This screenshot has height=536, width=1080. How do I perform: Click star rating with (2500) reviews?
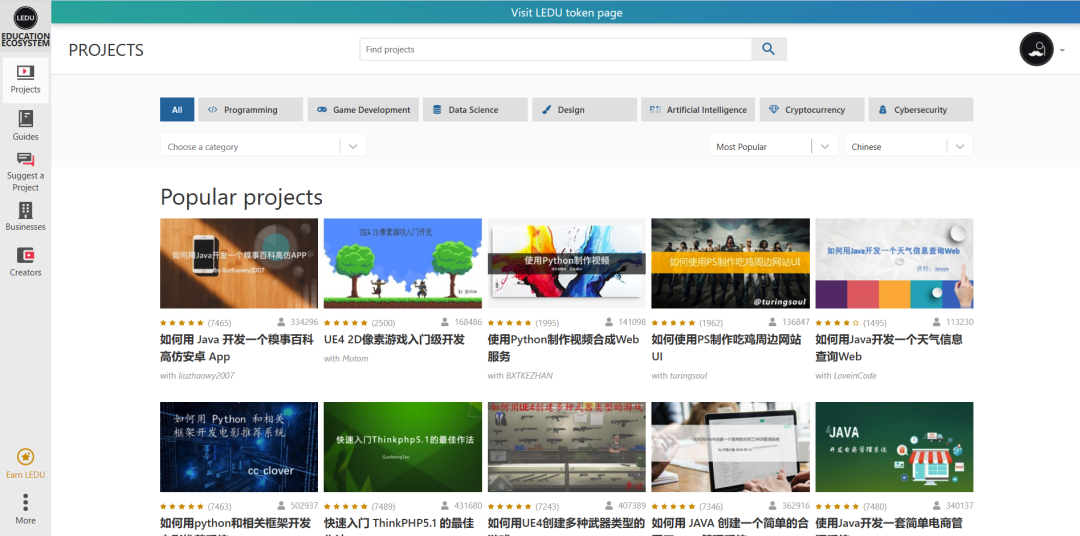360,322
